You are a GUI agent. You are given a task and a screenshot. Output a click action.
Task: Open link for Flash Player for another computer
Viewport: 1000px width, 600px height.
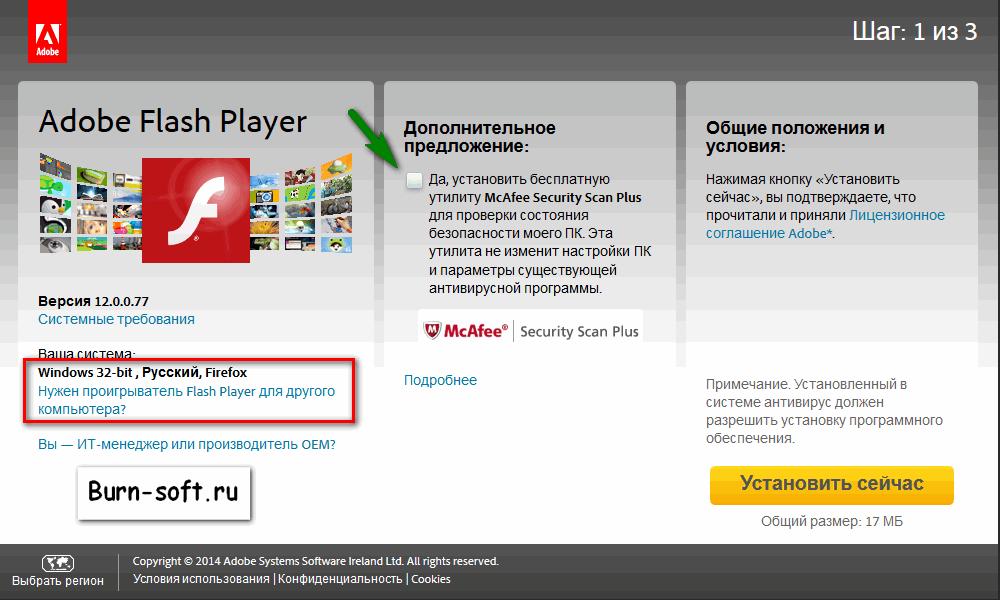(x=186, y=400)
